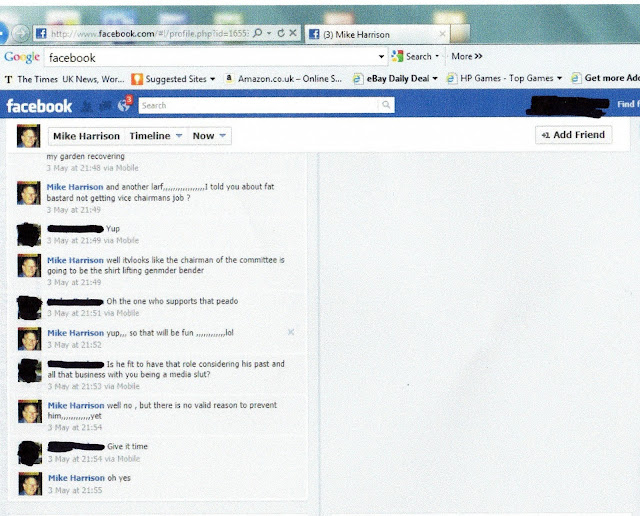
Task: Click the facebook logo in blue bar
Action: [x=39, y=106]
